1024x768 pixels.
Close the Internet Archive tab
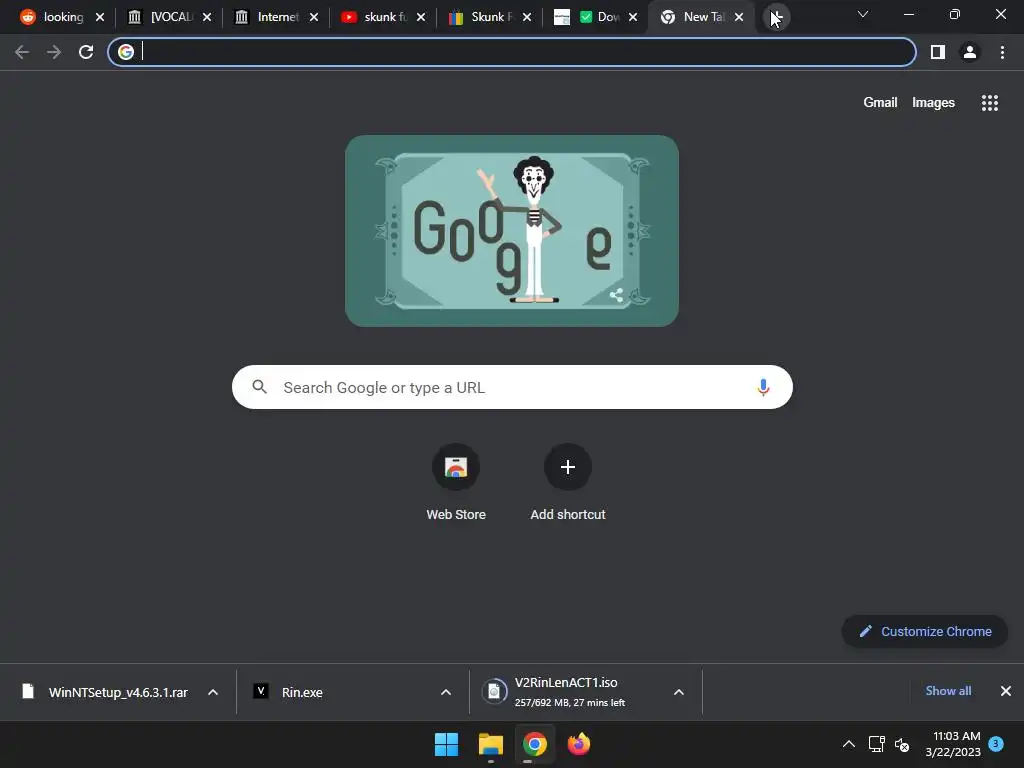pos(314,17)
